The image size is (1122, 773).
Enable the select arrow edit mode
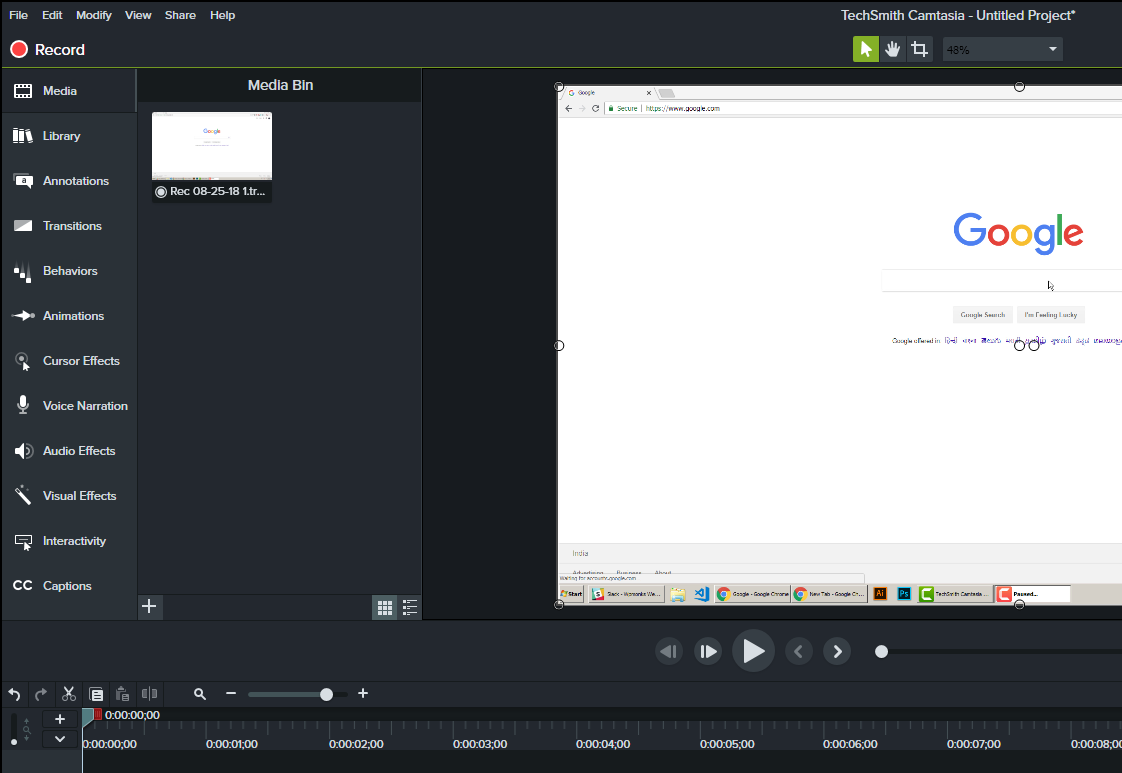pyautogui.click(x=865, y=49)
